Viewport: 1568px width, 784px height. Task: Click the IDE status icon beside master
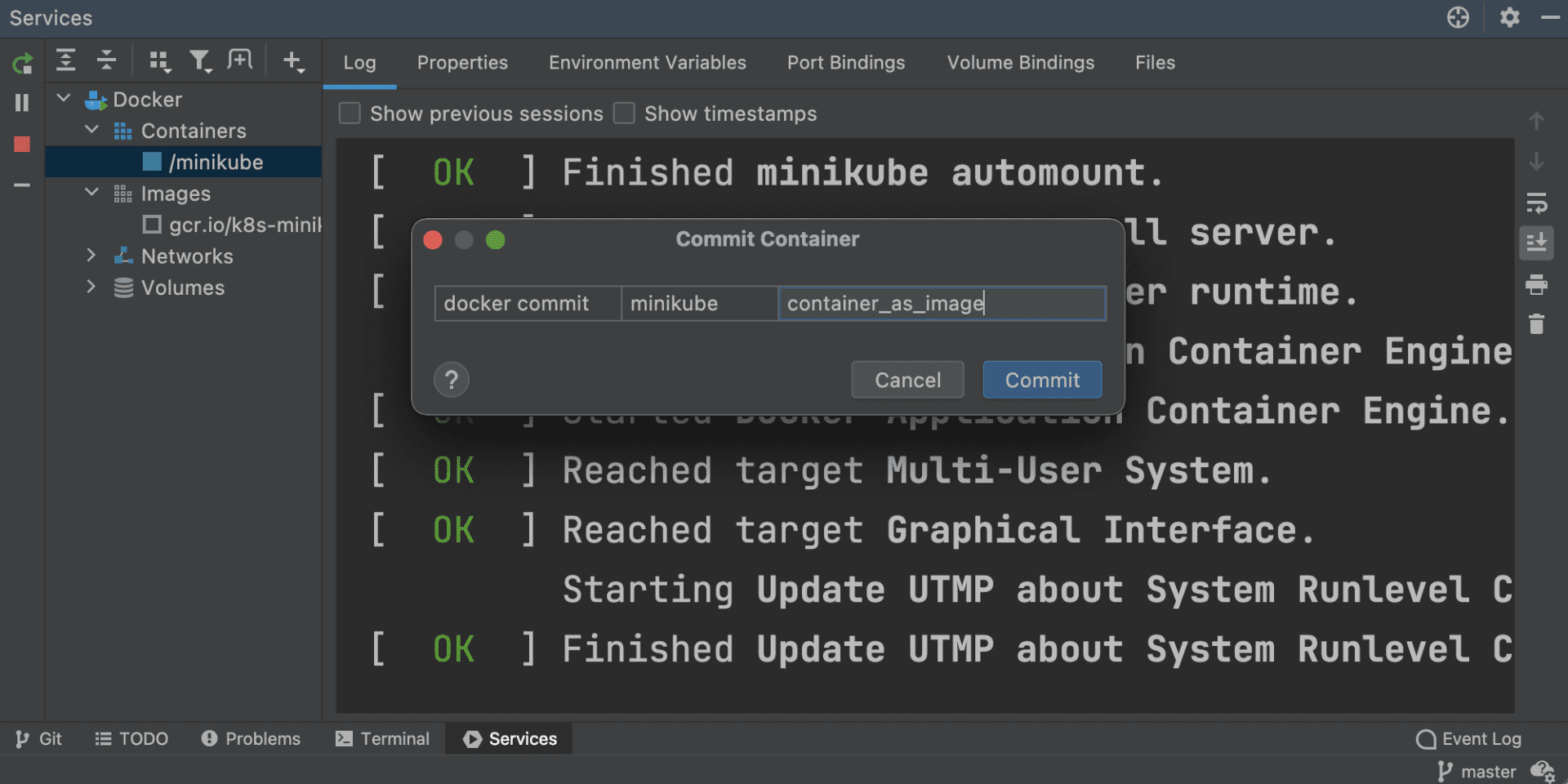(1542, 771)
